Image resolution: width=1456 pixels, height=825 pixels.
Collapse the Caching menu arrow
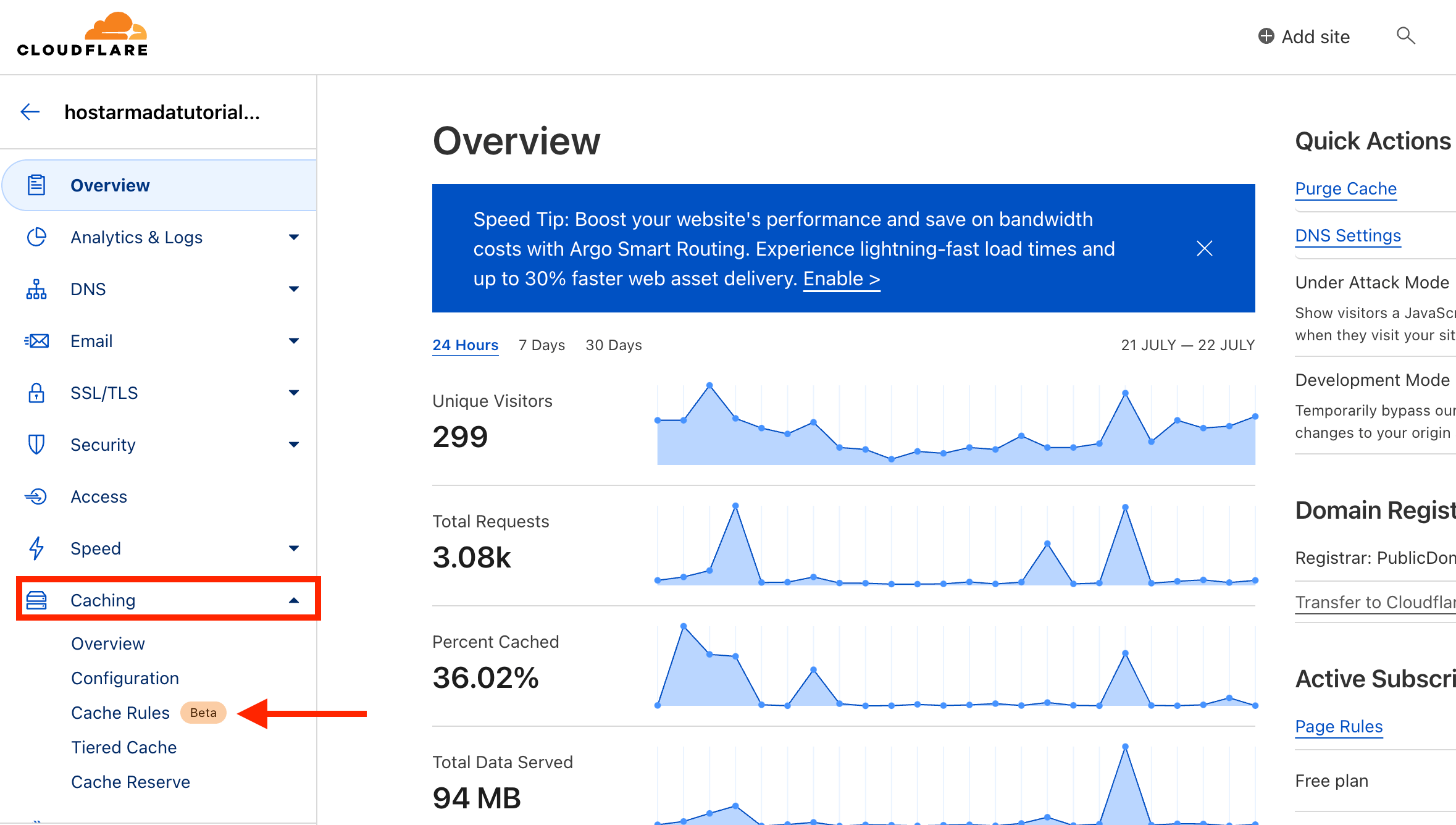294,600
